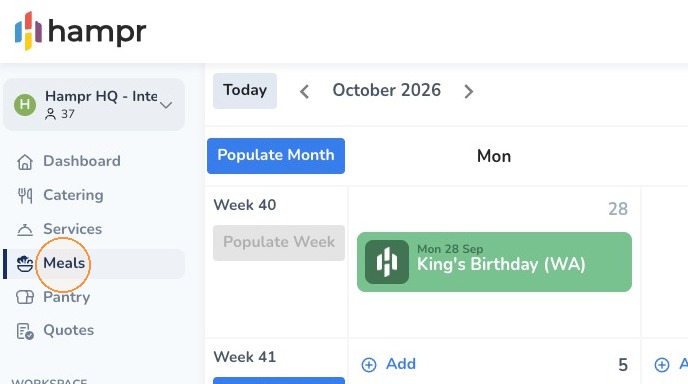The width and height of the screenshot is (688, 384).
Task: Click the October 2026 month label
Action: point(387,90)
